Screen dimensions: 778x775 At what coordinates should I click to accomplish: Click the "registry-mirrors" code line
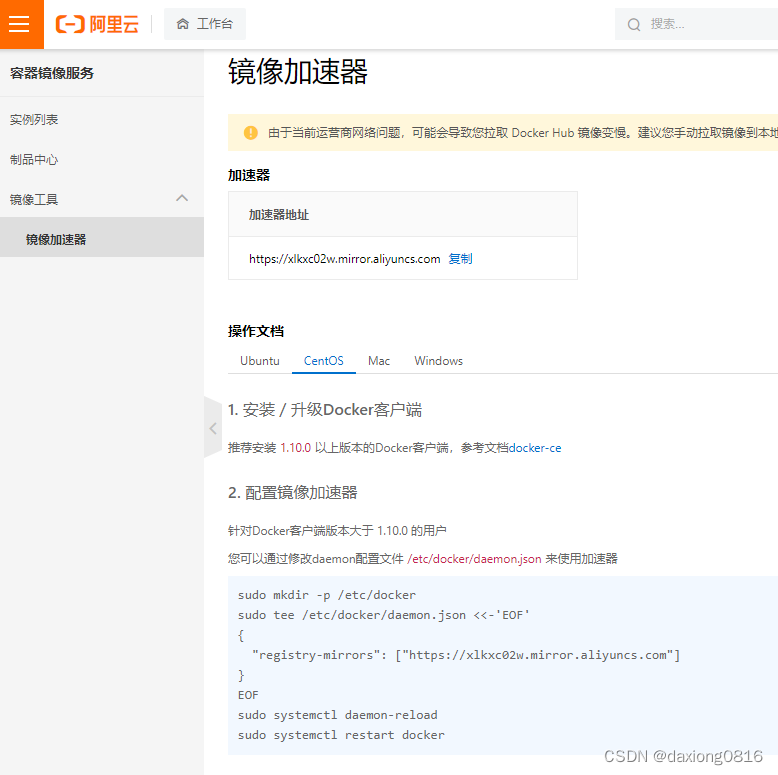(x=466, y=655)
